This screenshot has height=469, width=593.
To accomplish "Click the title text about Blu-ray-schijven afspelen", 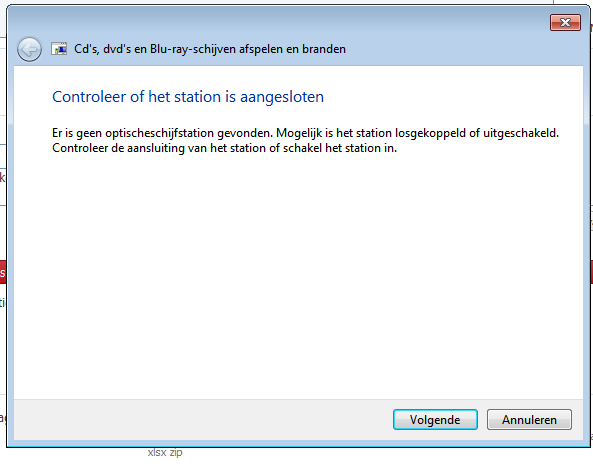I will 210,49.
